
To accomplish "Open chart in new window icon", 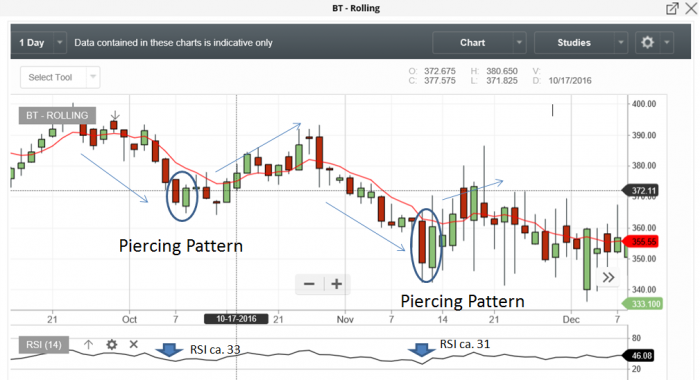I will pos(672,8).
